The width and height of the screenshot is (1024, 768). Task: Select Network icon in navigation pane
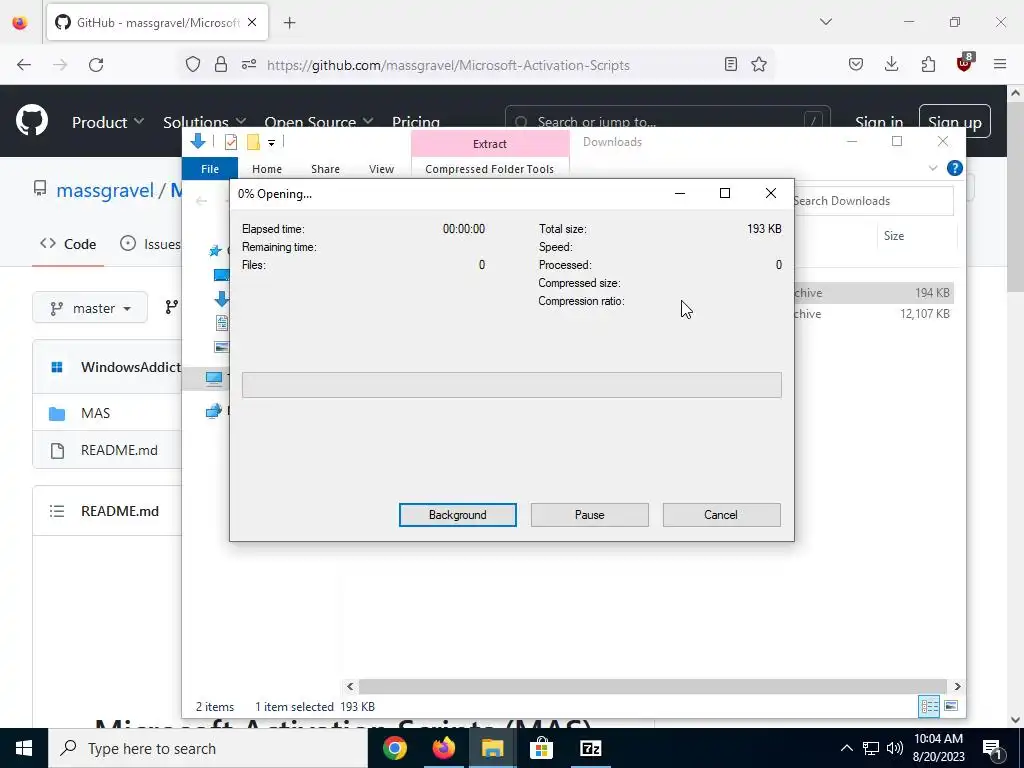pyautogui.click(x=214, y=411)
